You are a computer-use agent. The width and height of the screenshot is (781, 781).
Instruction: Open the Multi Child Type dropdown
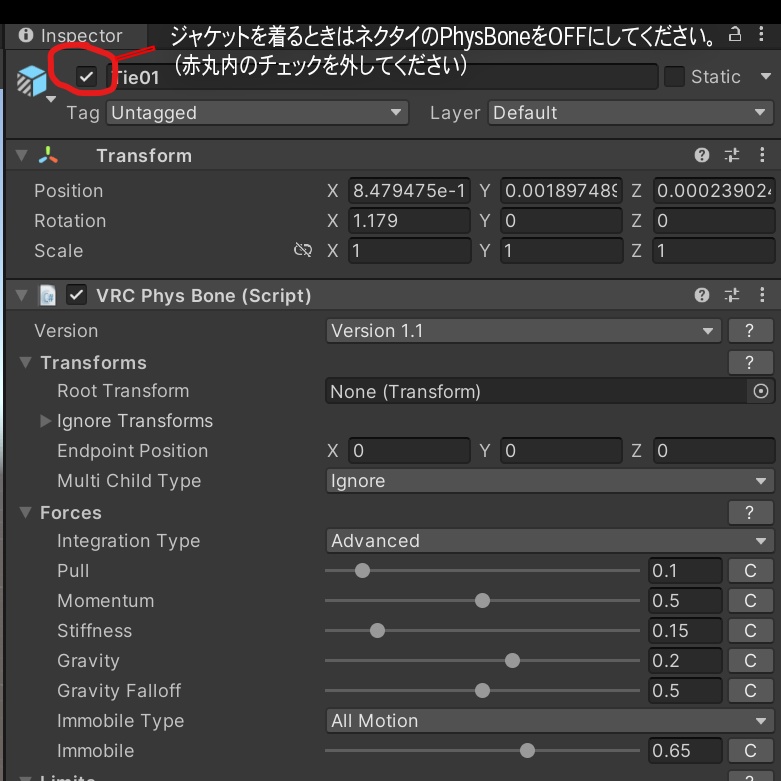pos(550,481)
